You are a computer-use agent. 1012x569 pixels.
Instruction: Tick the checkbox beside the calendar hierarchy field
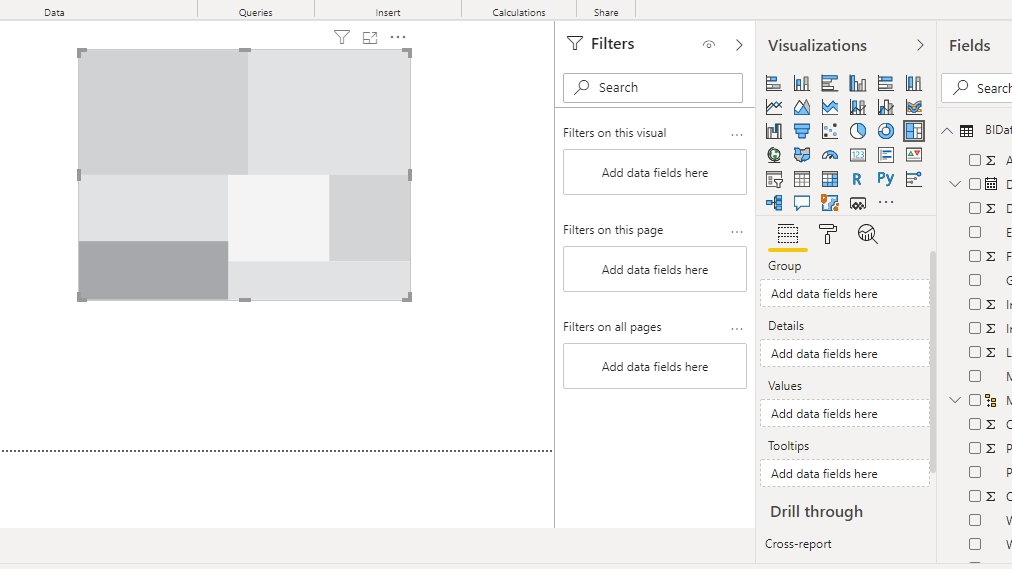coord(975,184)
